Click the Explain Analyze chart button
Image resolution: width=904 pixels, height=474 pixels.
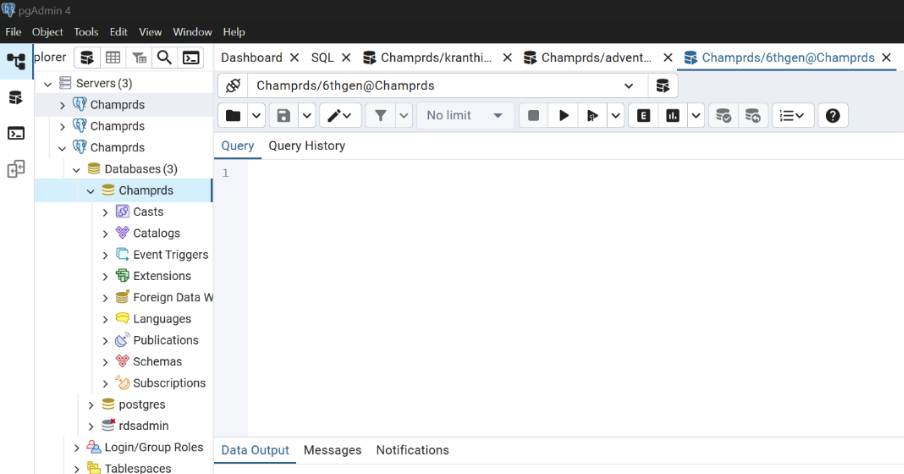pyautogui.click(x=672, y=116)
